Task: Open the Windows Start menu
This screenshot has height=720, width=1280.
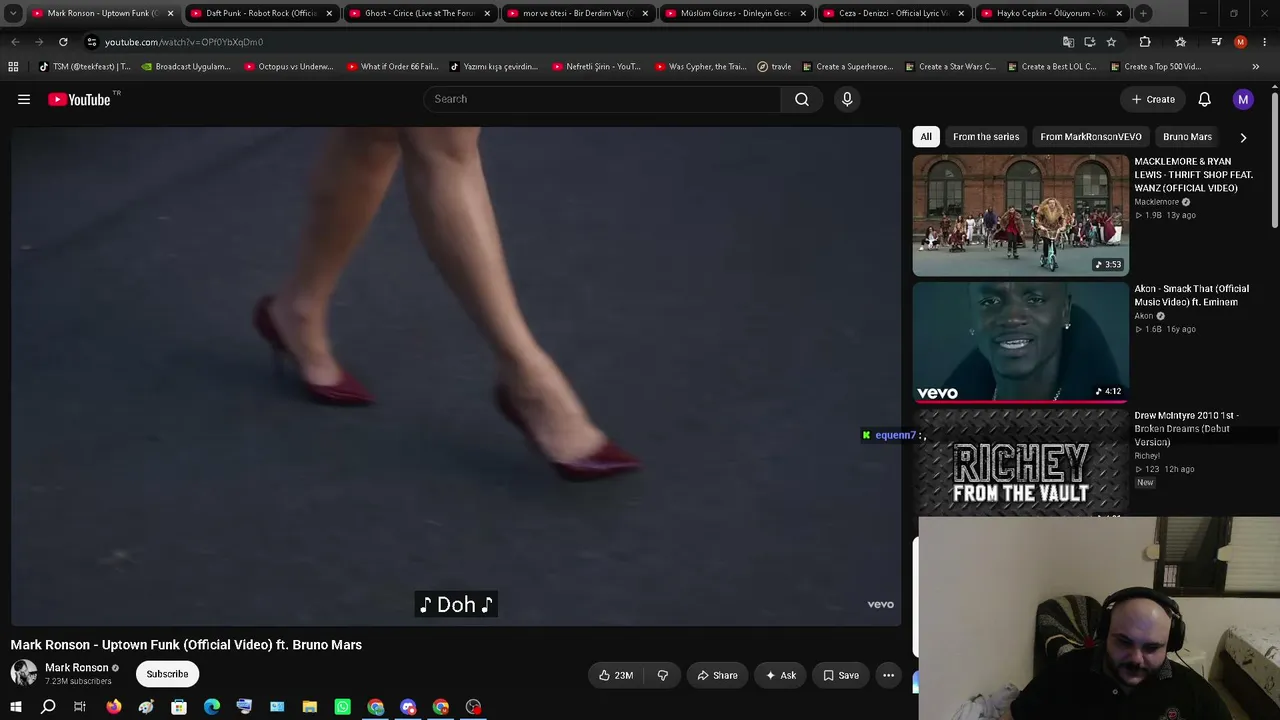Action: (15, 707)
